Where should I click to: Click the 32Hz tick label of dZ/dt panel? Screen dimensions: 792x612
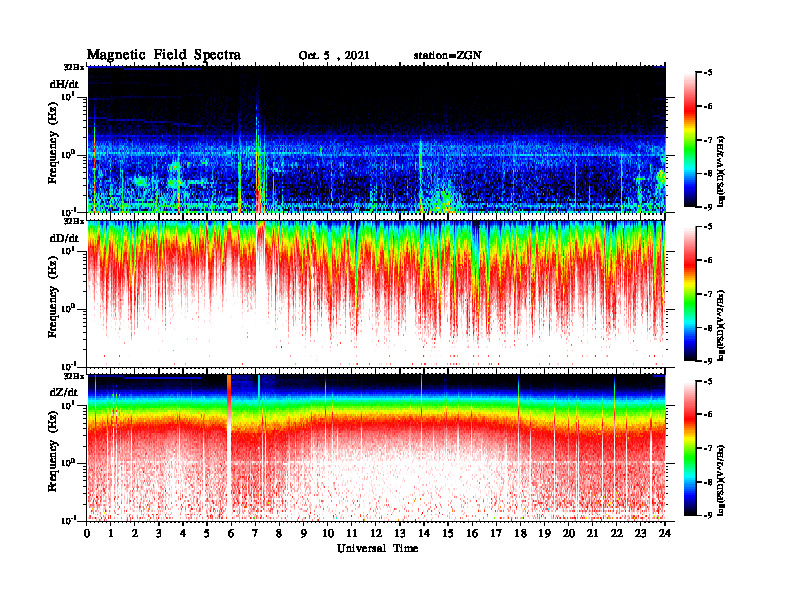click(x=74, y=376)
